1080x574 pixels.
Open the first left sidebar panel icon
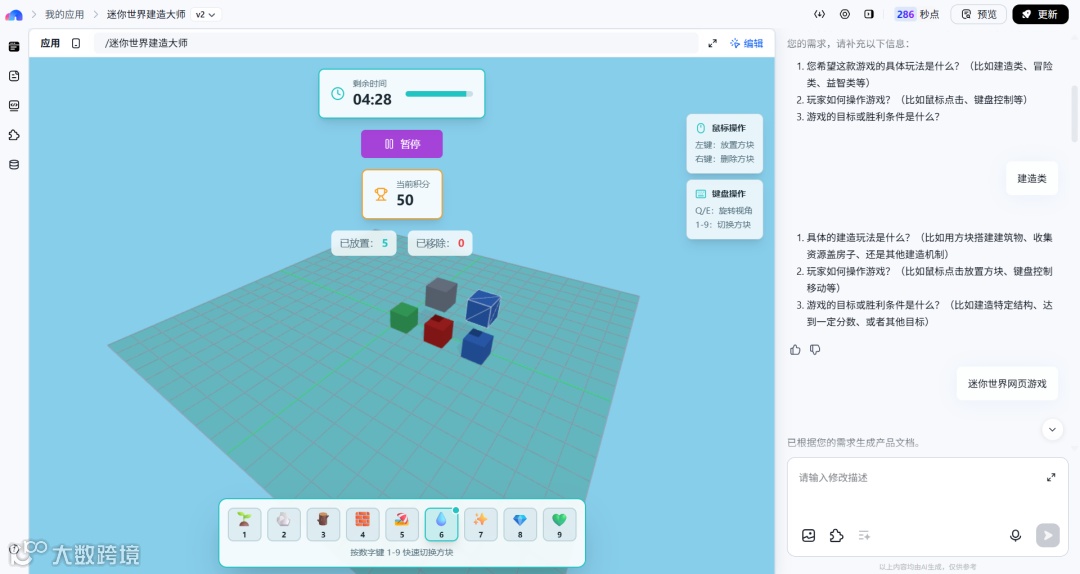point(14,47)
